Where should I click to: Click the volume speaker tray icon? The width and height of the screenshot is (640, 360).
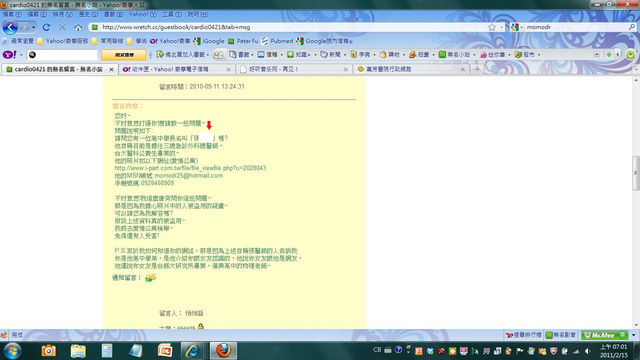tap(587, 351)
